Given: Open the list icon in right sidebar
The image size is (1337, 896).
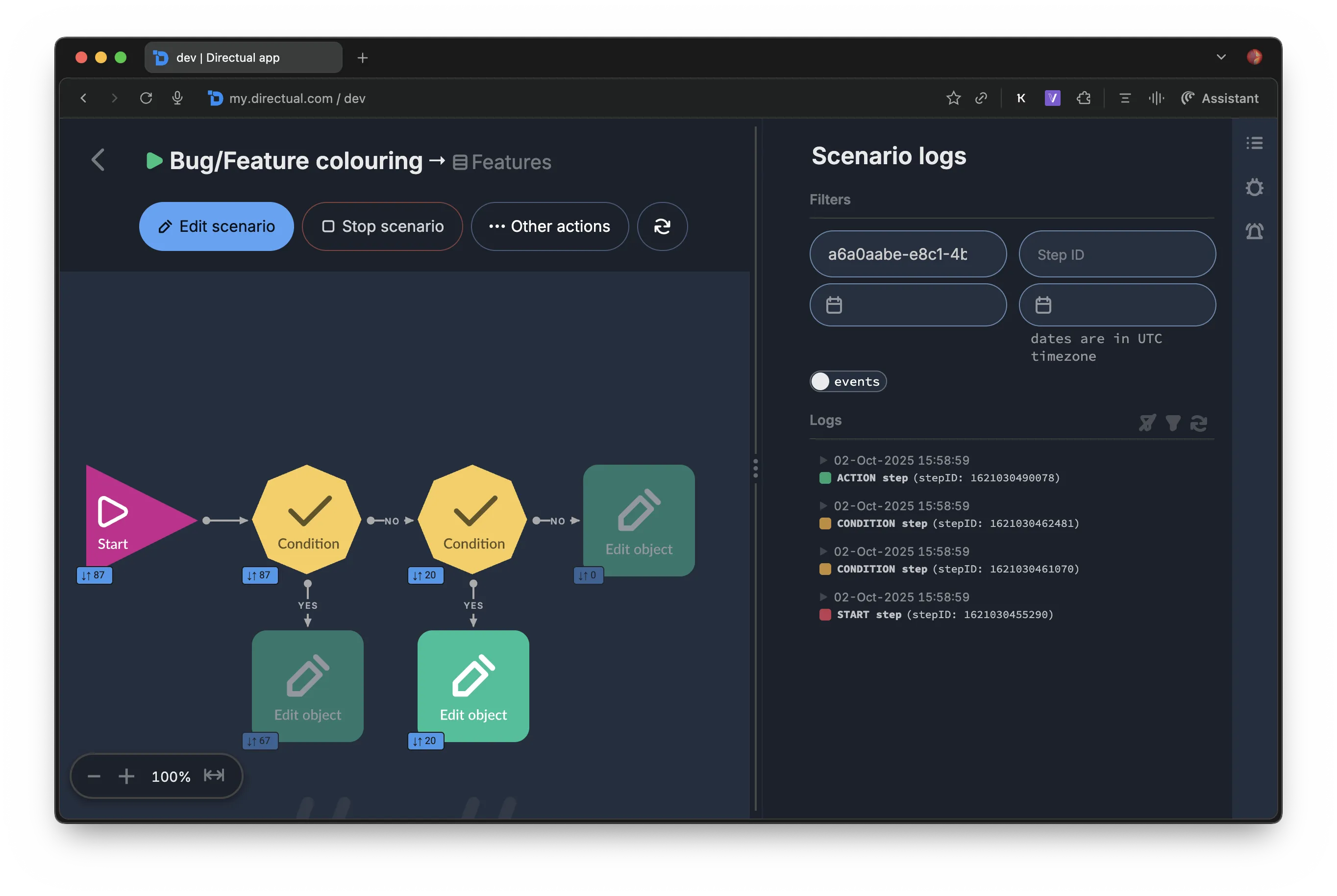Looking at the screenshot, I should 1254,143.
